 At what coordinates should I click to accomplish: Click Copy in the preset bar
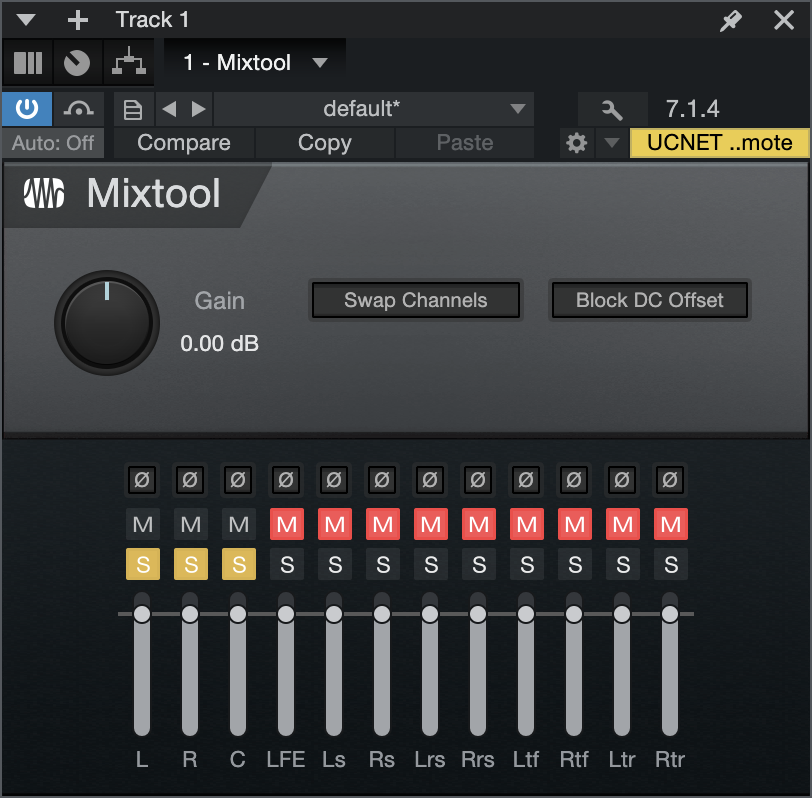pos(325,142)
